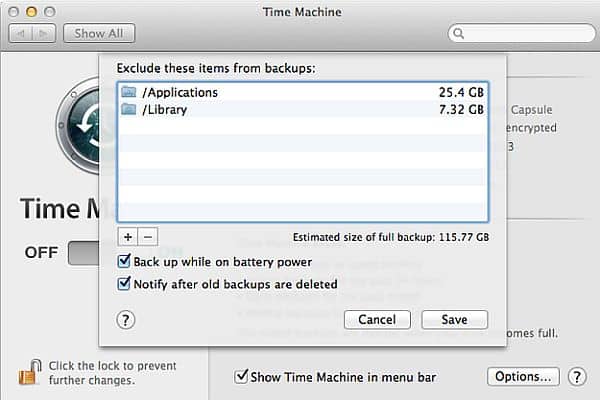Click Show All preferences button

(99, 33)
